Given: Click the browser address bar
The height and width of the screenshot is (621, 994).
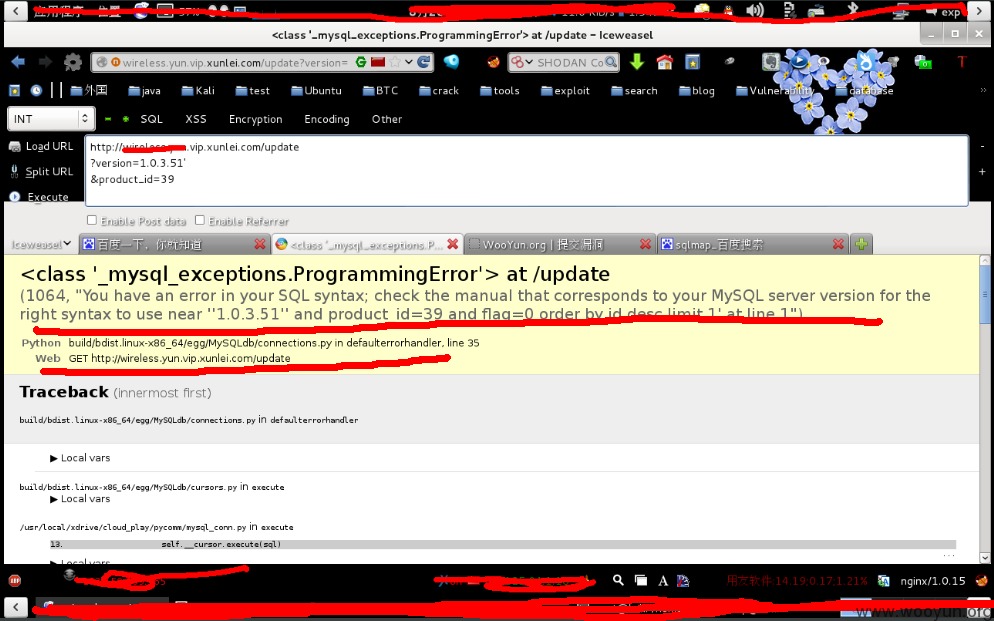Looking at the screenshot, I should coord(262,62).
